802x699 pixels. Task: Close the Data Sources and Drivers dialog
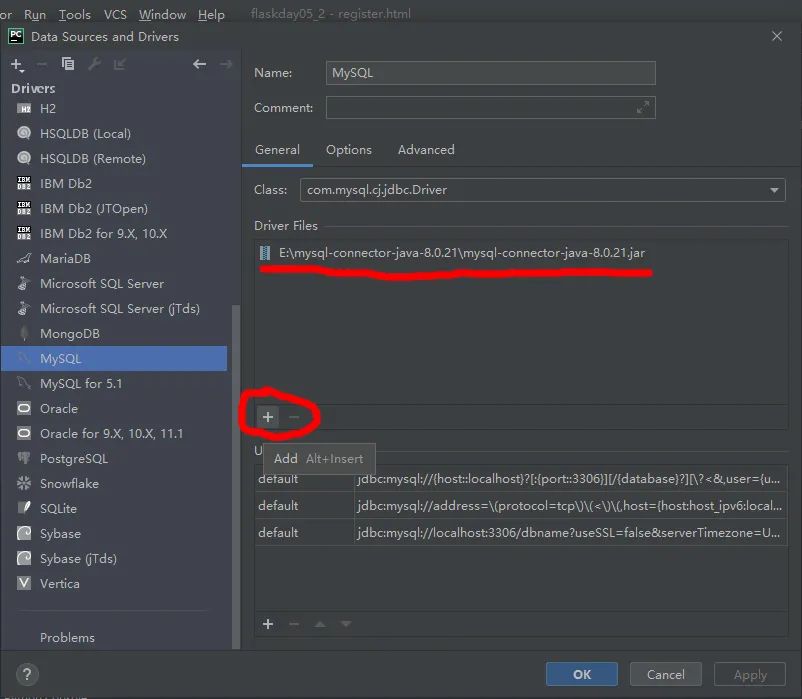[x=776, y=36]
